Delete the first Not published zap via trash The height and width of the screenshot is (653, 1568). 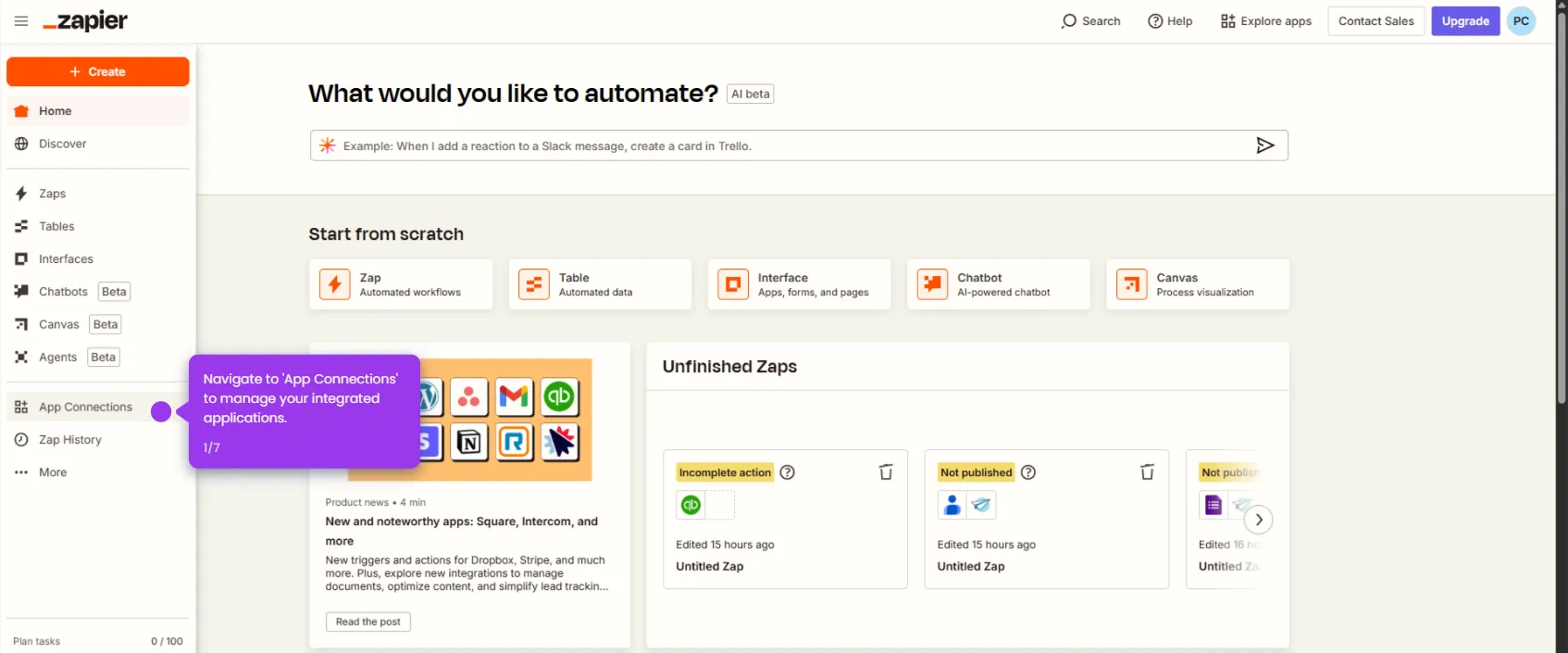[1147, 472]
